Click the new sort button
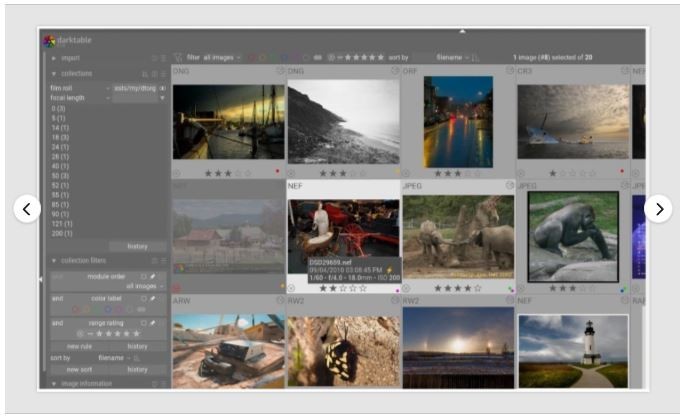The image size is (686, 417). (79, 370)
